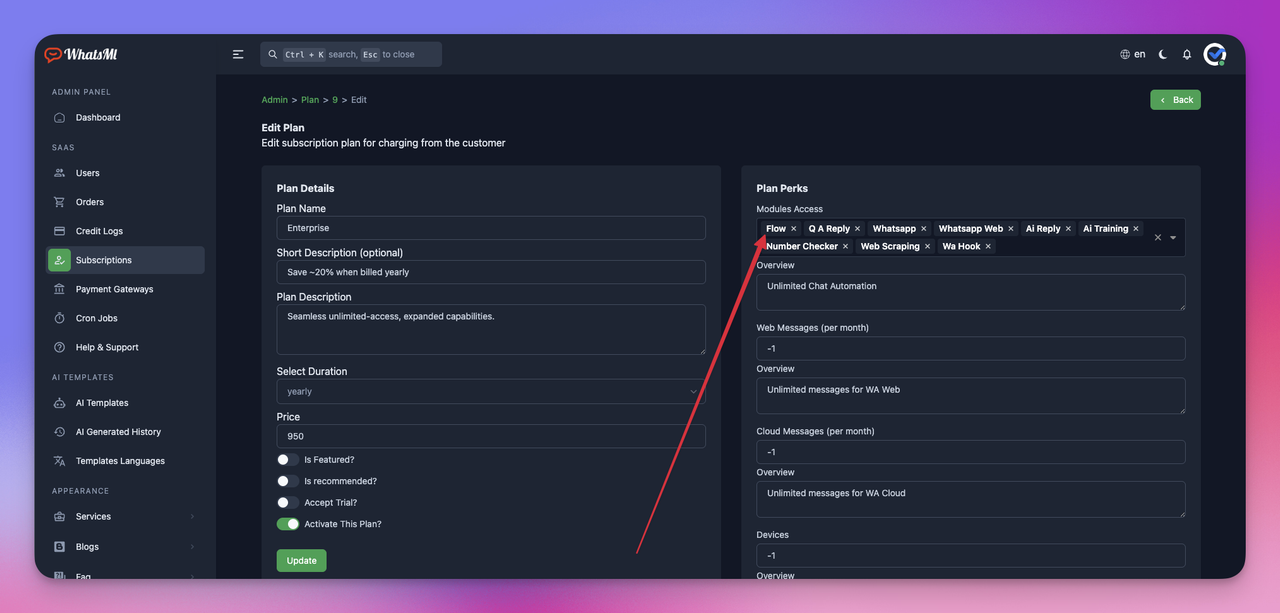Focus the Price input field

pos(491,436)
